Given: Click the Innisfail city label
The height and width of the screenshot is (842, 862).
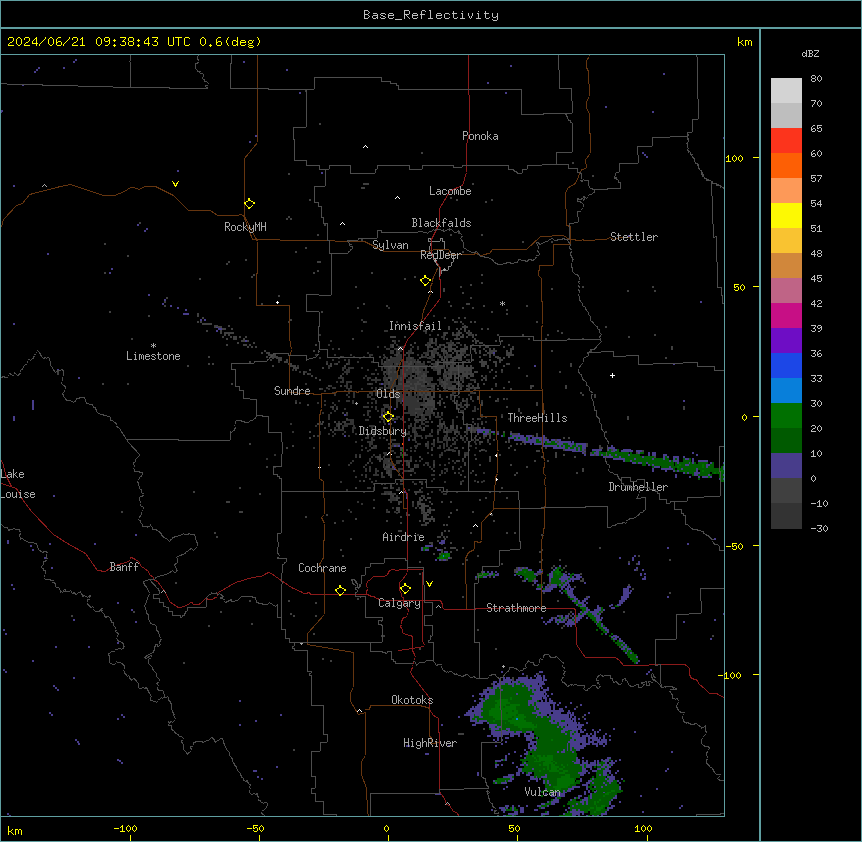Looking at the screenshot, I should point(415,326).
